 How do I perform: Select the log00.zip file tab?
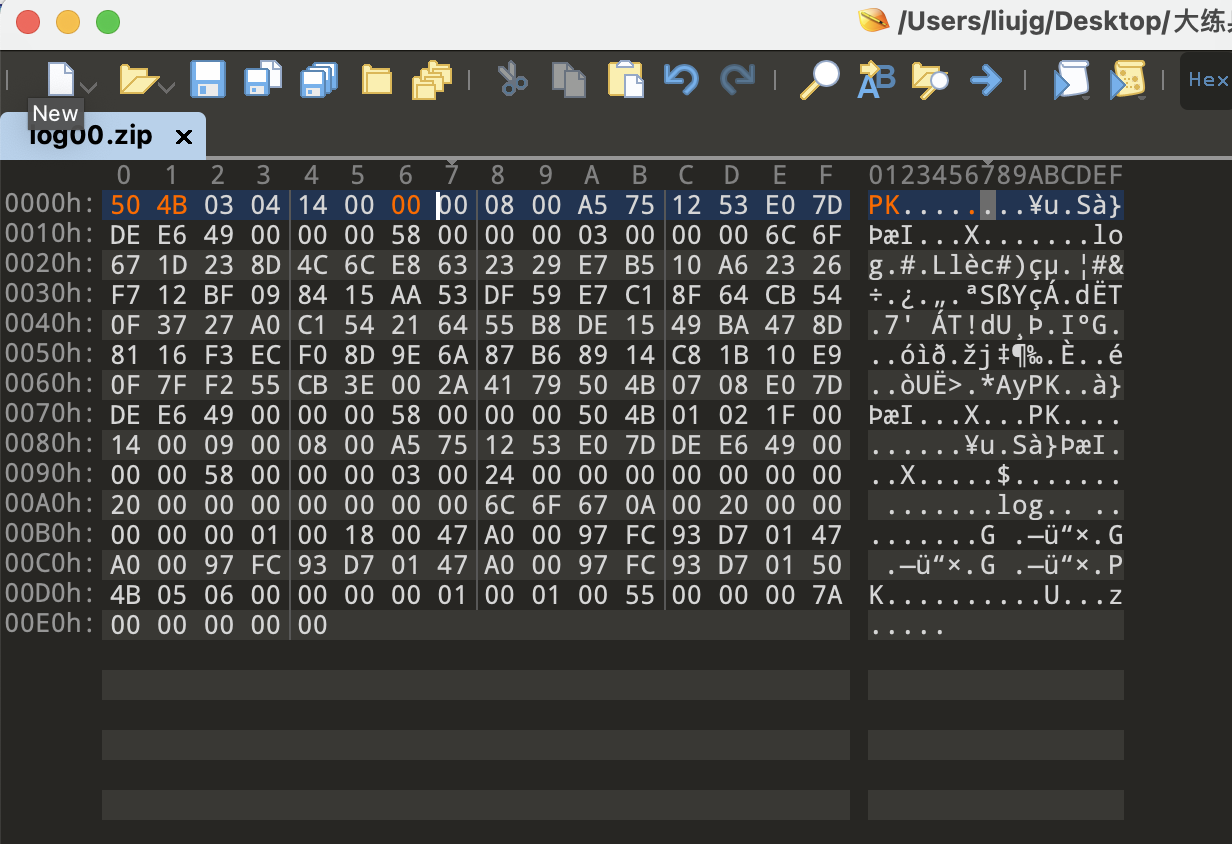click(90, 136)
